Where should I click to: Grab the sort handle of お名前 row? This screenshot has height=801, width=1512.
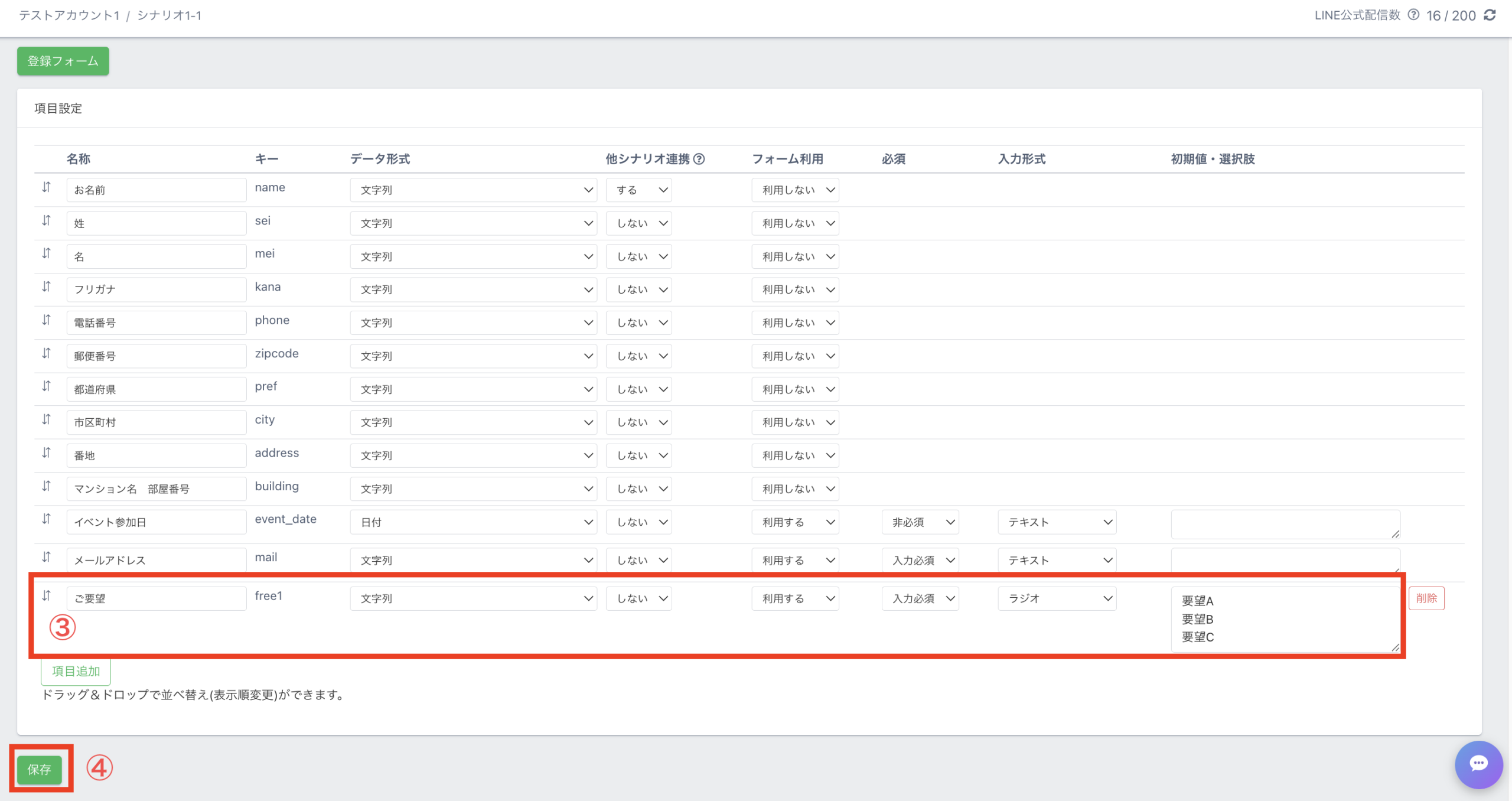pos(47,188)
